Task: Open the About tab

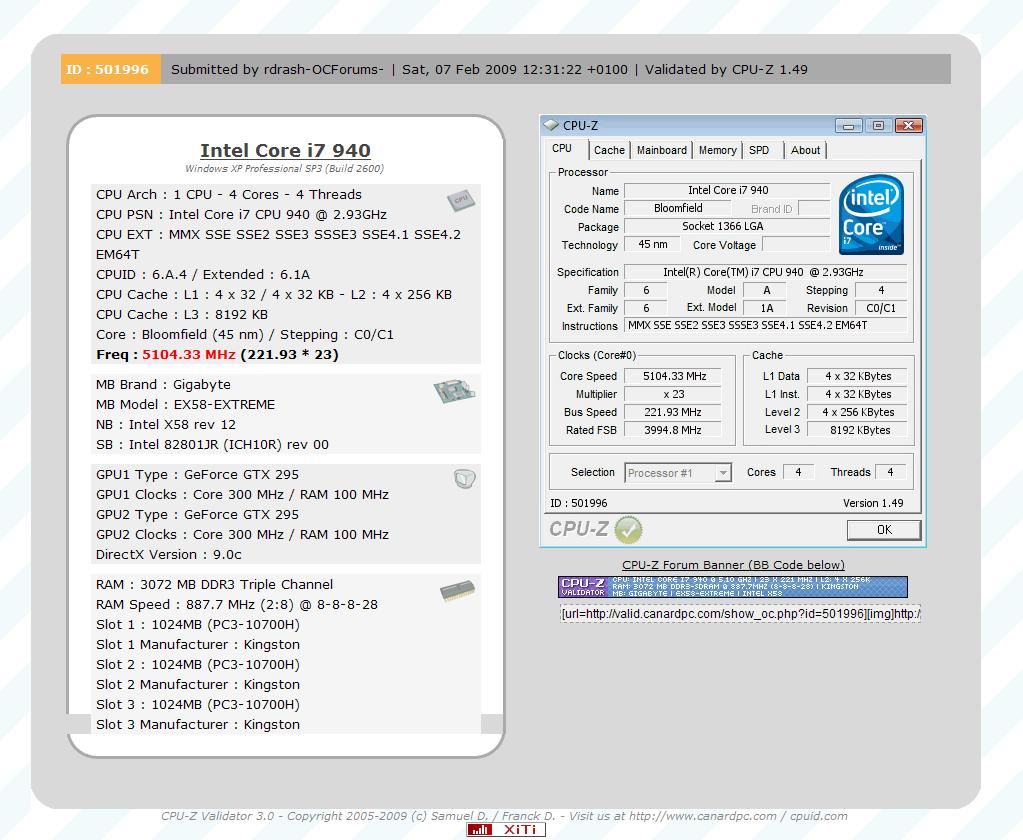Action: pos(805,150)
